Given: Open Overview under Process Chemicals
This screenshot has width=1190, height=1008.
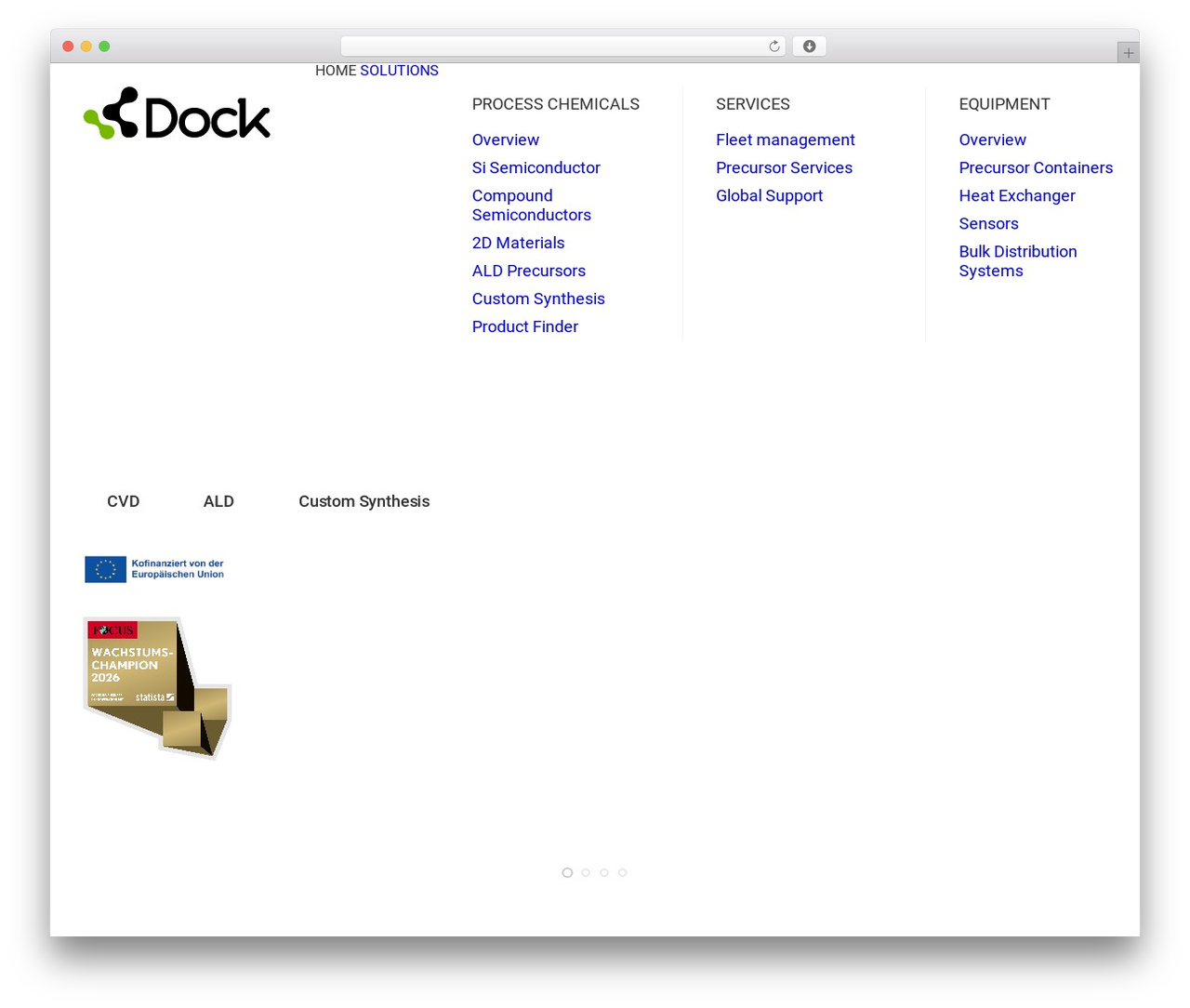Looking at the screenshot, I should pos(506,139).
